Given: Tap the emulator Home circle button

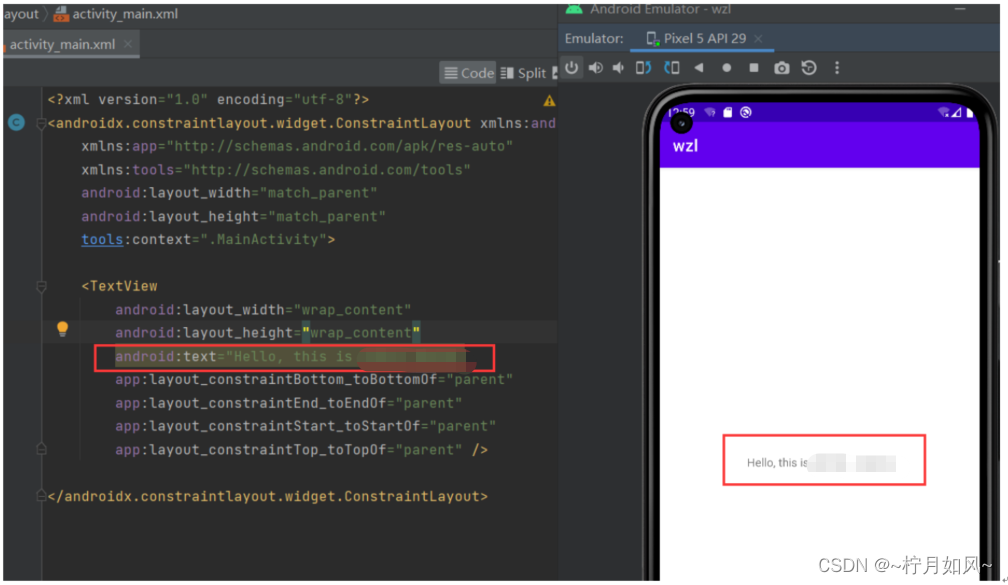Looking at the screenshot, I should point(726,68).
